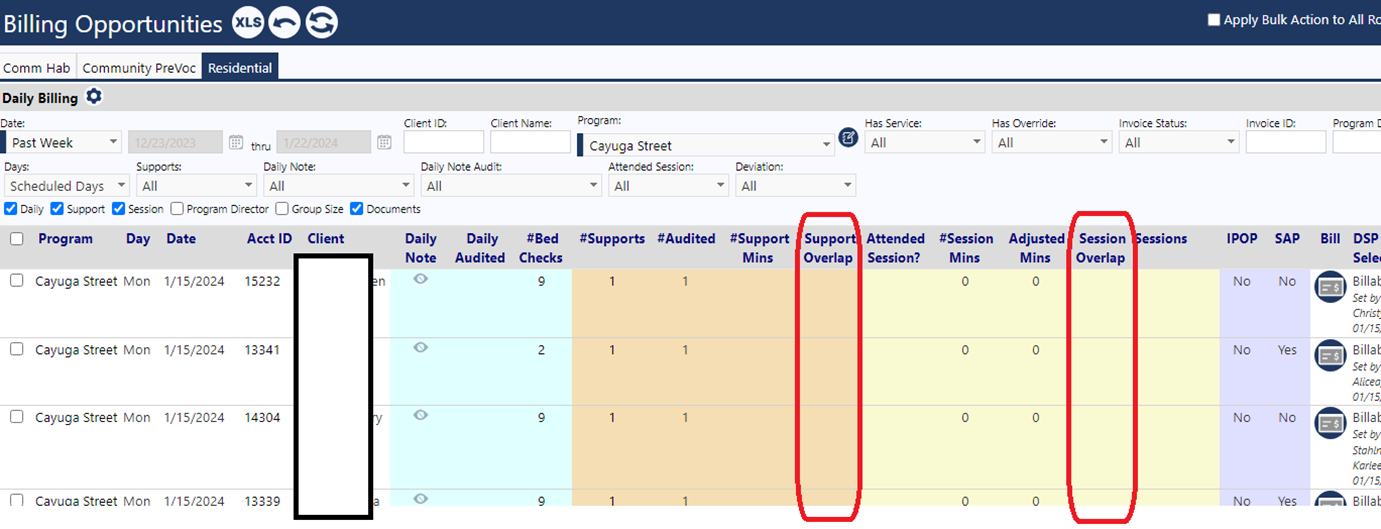Open the Days dropdown showing Scheduled Days
The height and width of the screenshot is (529, 1381).
(x=67, y=186)
